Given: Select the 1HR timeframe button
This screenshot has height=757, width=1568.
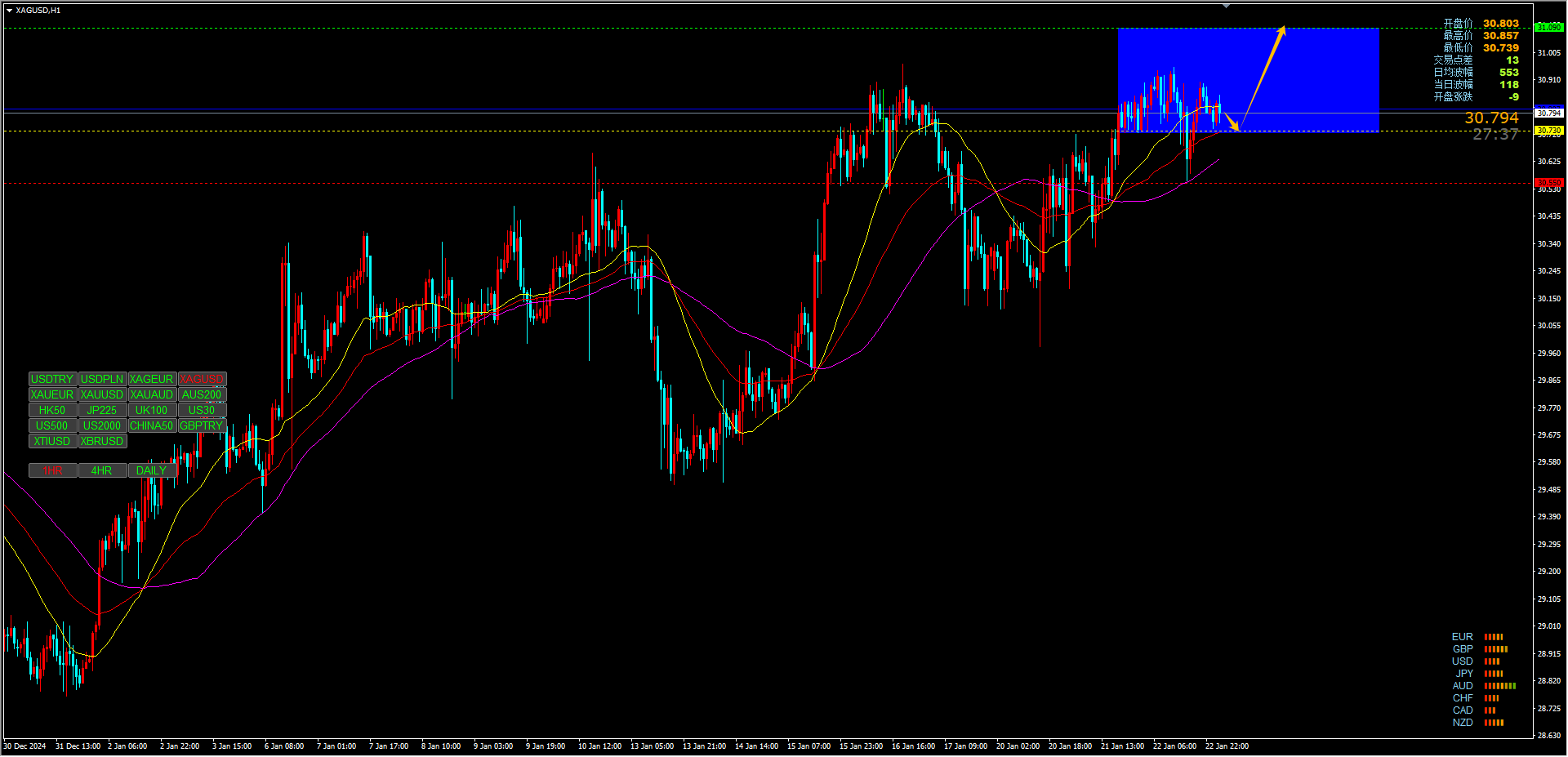Looking at the screenshot, I should click(x=53, y=471).
